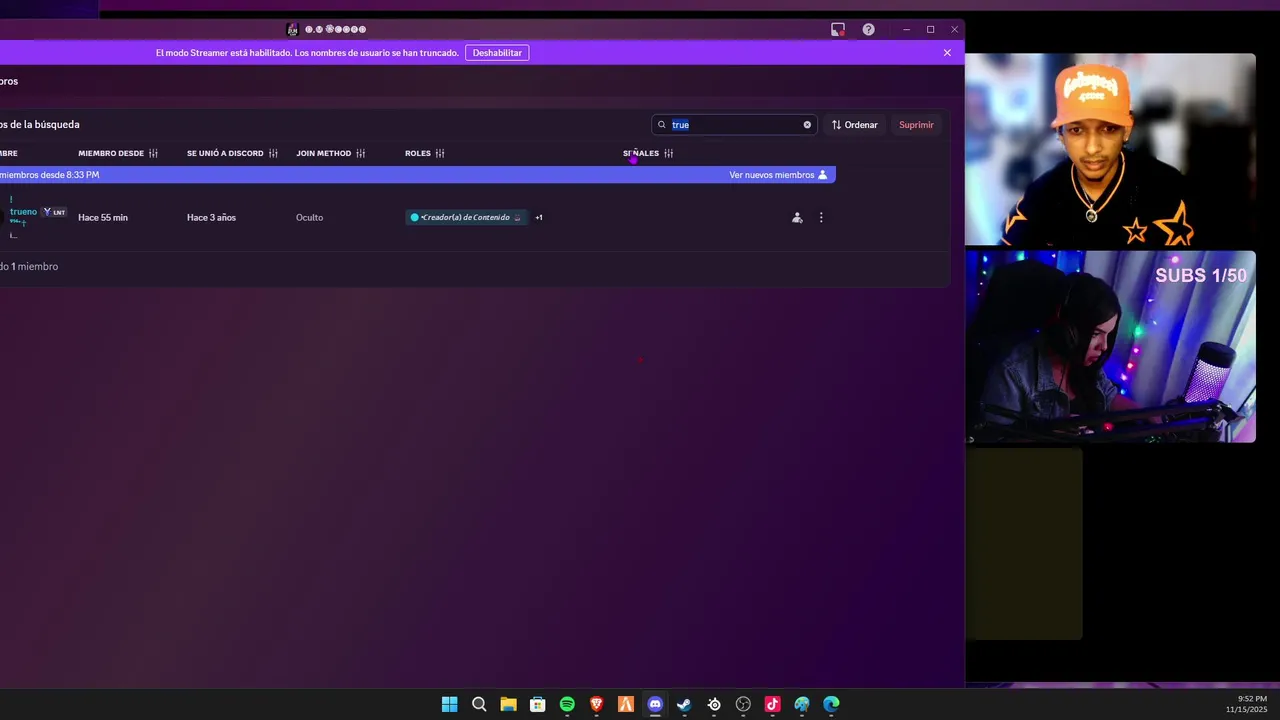The image size is (1280, 720).
Task: Open more options for trueno row
Action: 821,217
